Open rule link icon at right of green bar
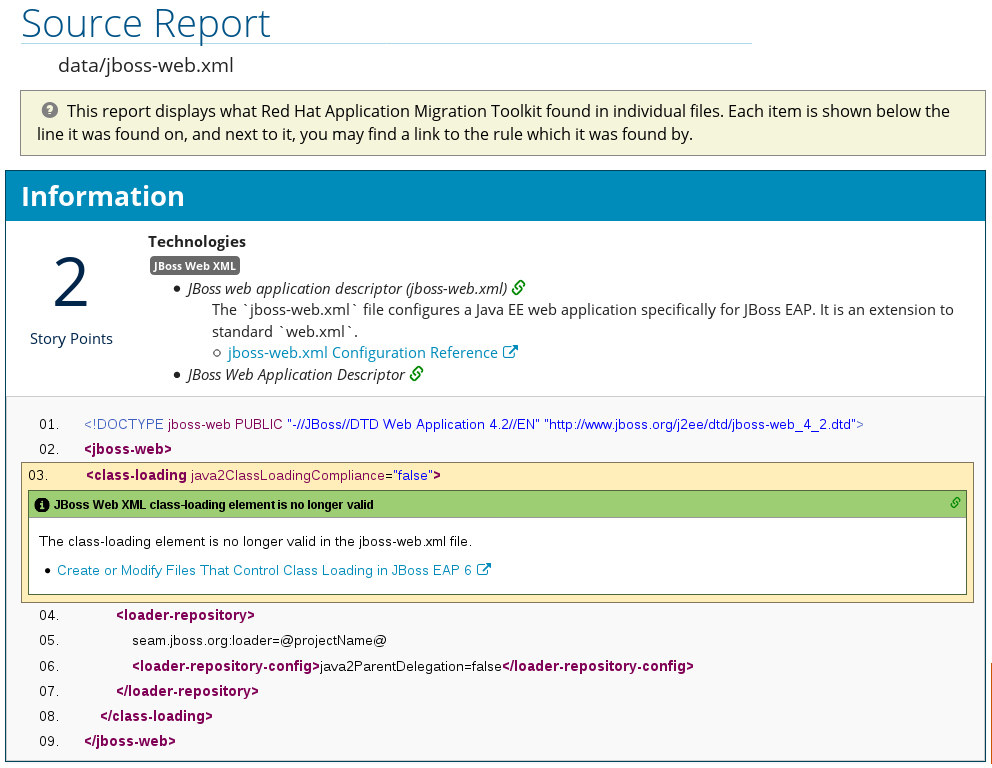Screen dimensions: 992x768 click(955, 504)
